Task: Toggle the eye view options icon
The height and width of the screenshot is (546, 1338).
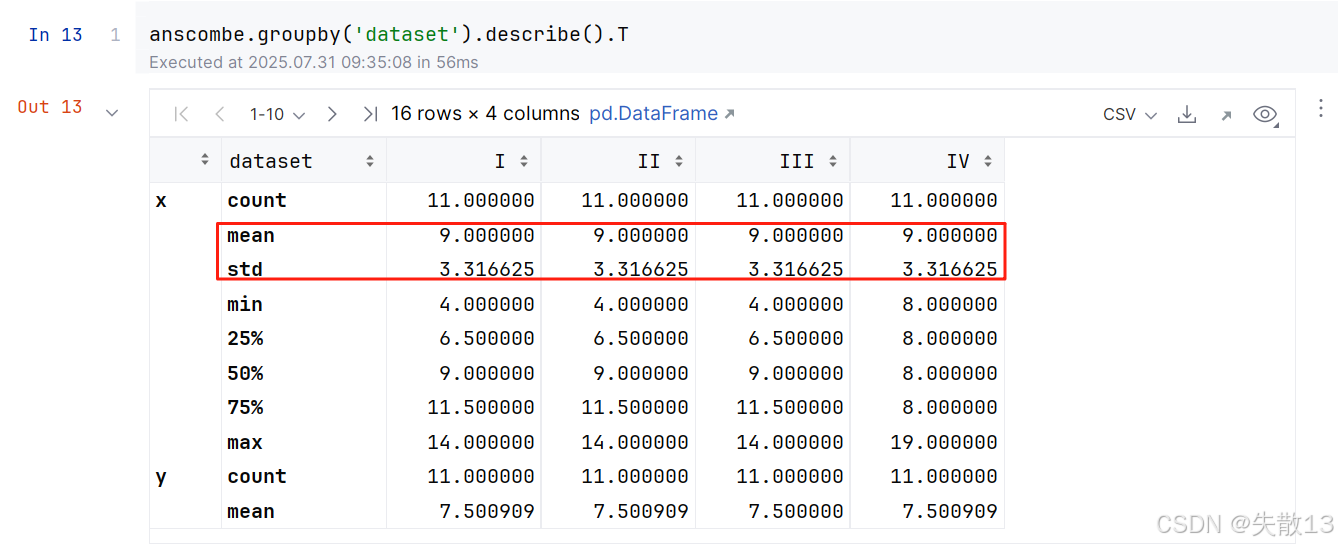Action: pyautogui.click(x=1265, y=114)
